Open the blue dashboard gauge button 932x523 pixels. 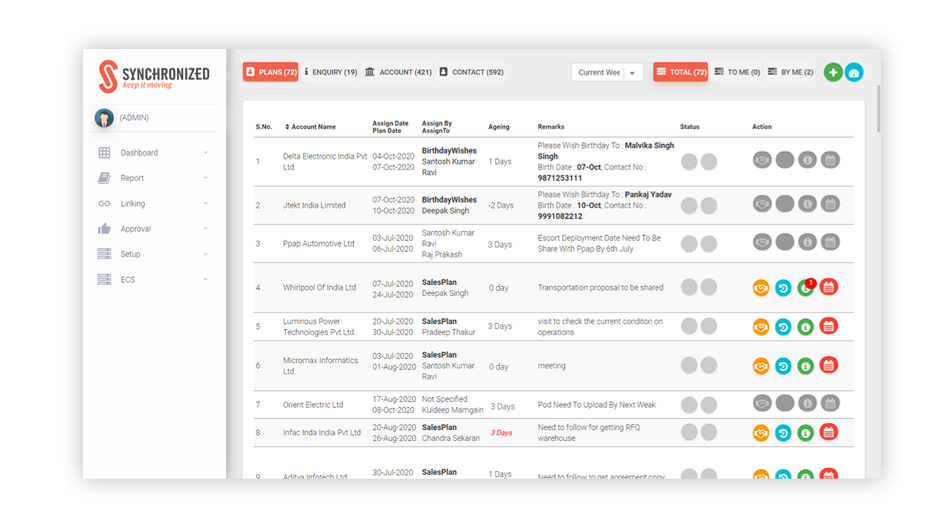854,73
